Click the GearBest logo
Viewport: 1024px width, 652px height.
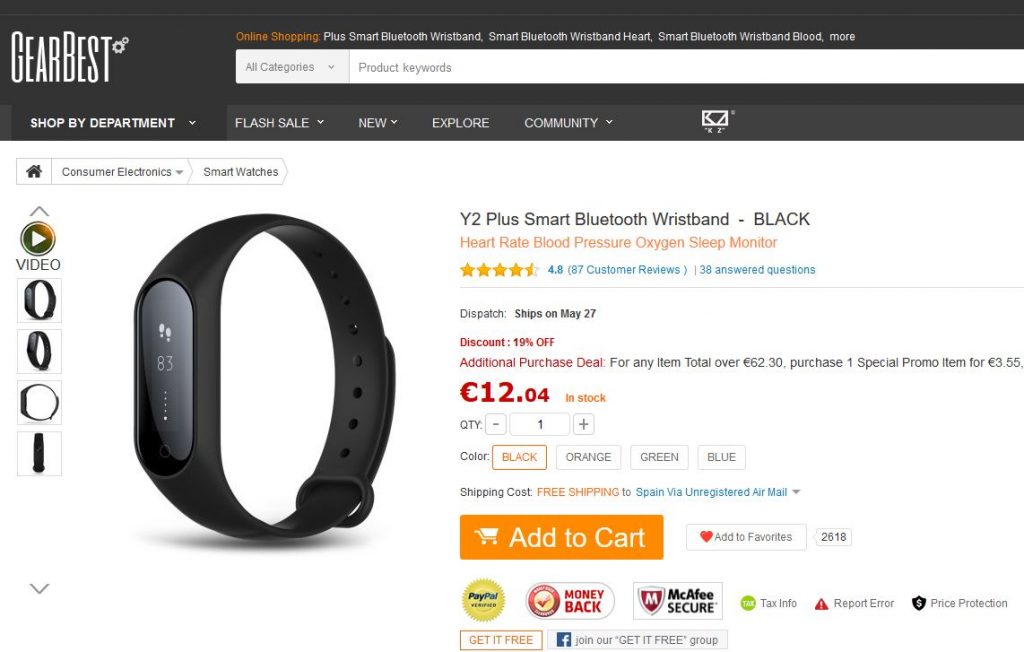coord(69,57)
